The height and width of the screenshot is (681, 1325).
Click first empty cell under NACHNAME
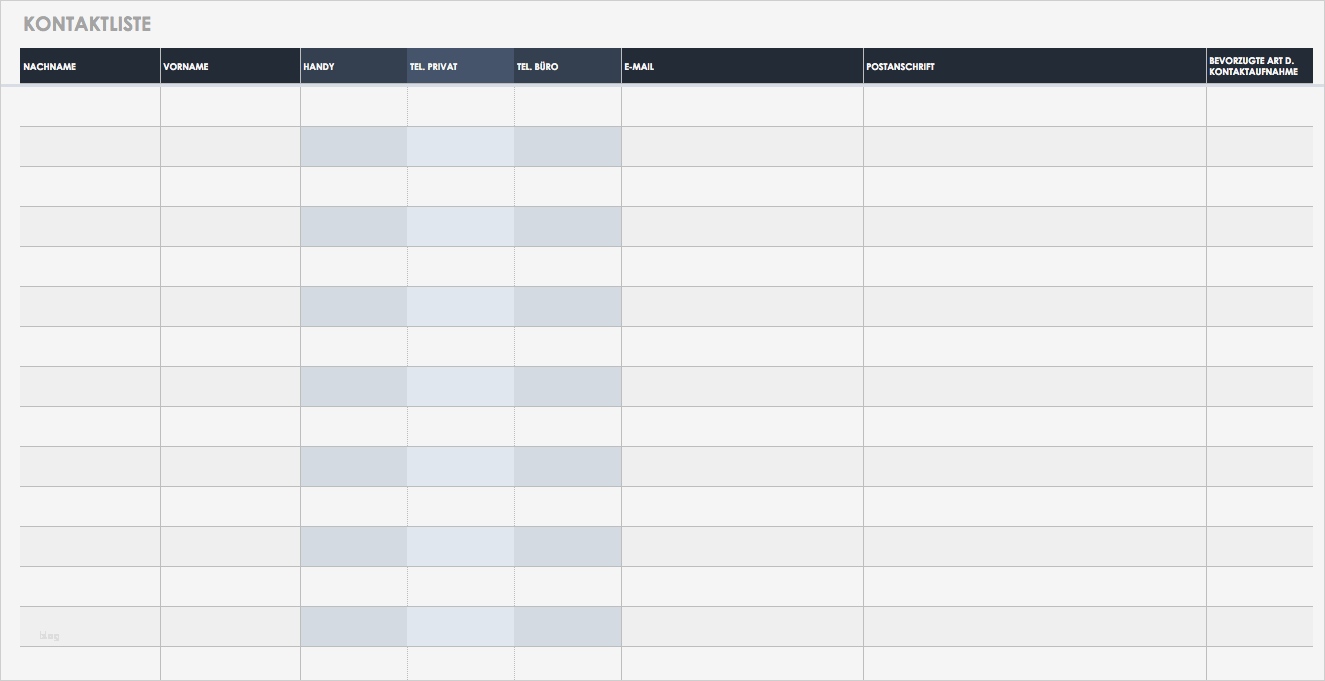(x=90, y=107)
